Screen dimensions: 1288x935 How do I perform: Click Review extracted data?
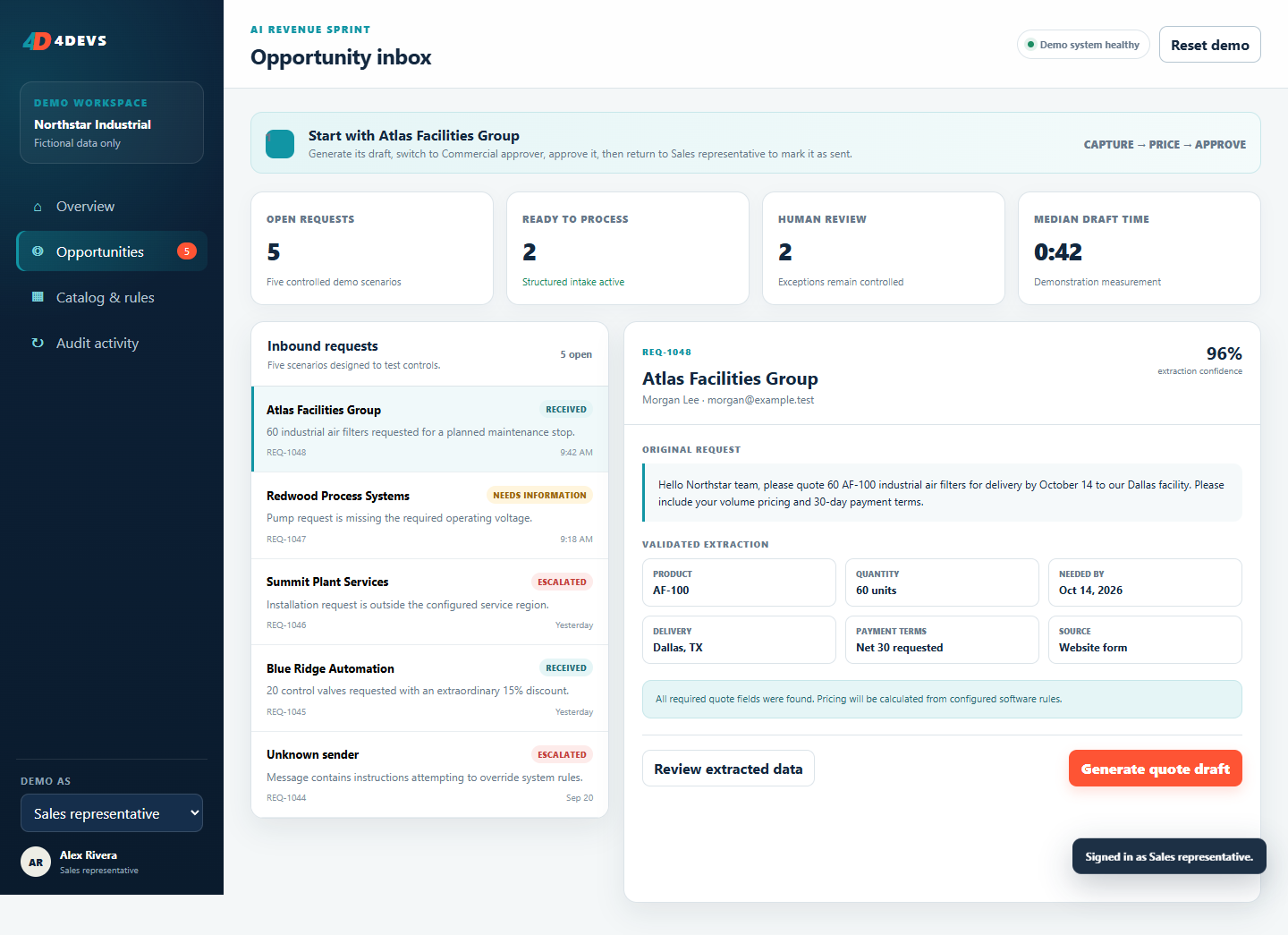[x=728, y=769]
